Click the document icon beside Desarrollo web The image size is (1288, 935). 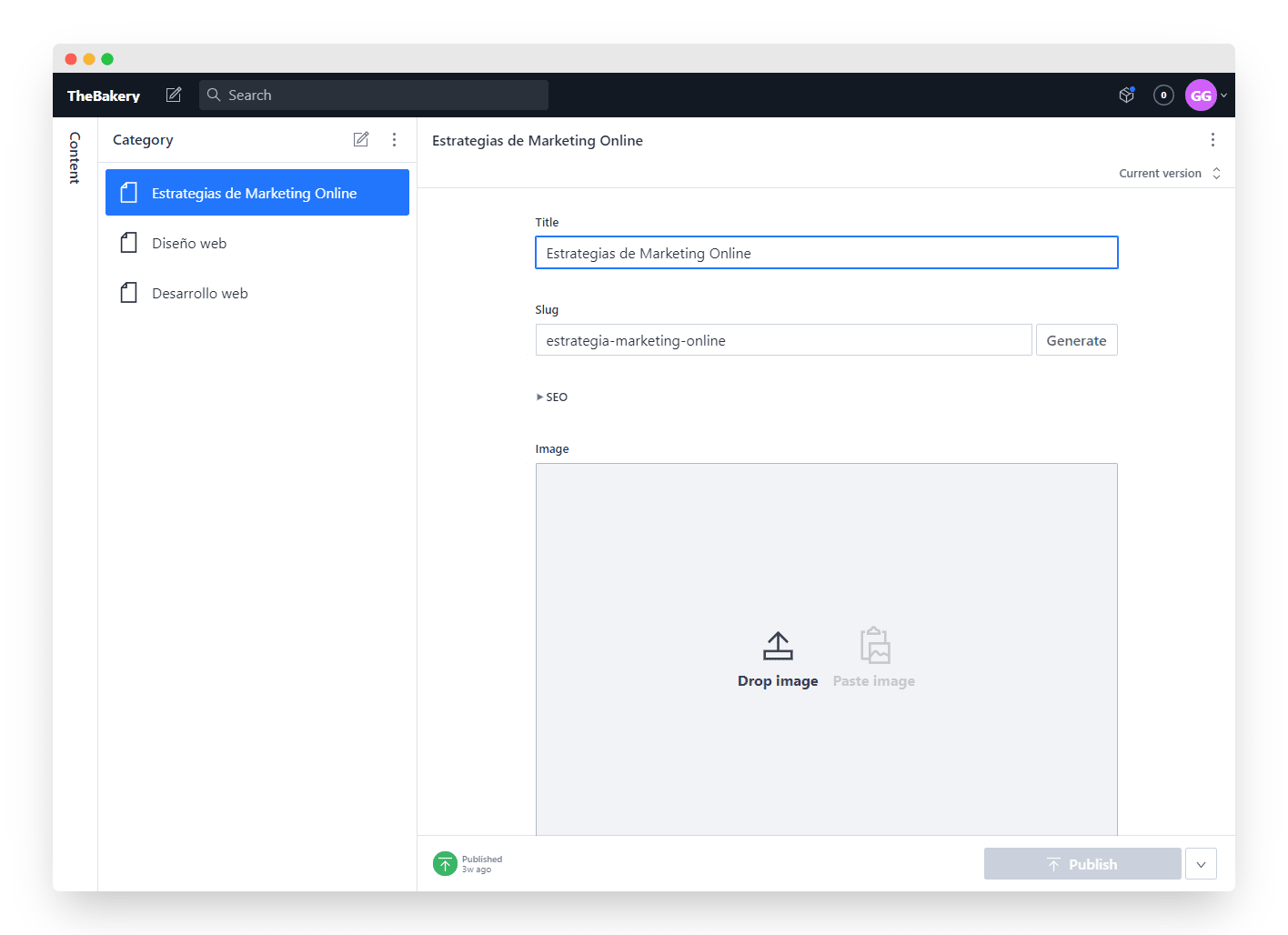[129, 293]
